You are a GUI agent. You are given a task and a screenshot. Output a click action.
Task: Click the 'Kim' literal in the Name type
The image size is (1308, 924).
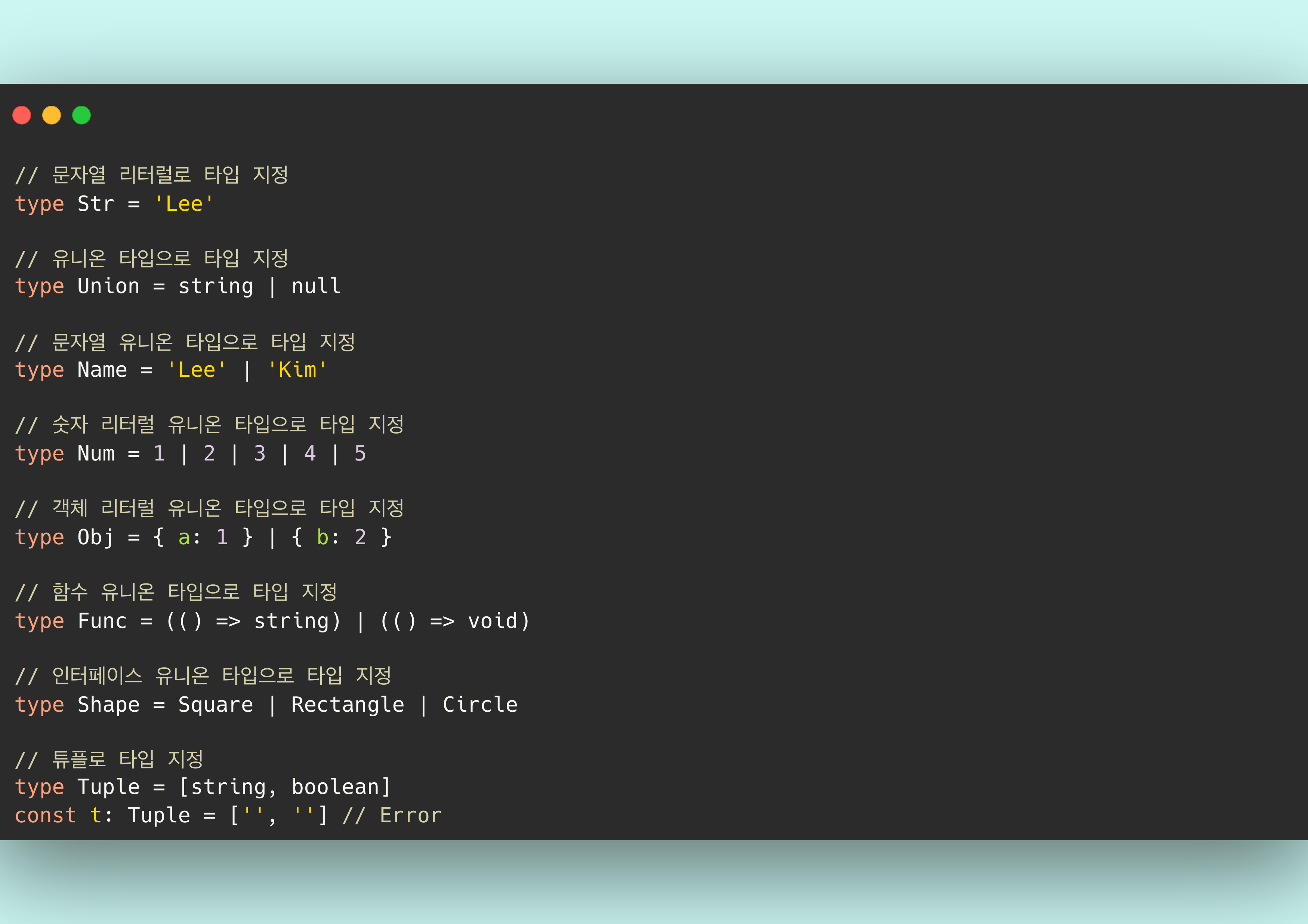coord(297,369)
